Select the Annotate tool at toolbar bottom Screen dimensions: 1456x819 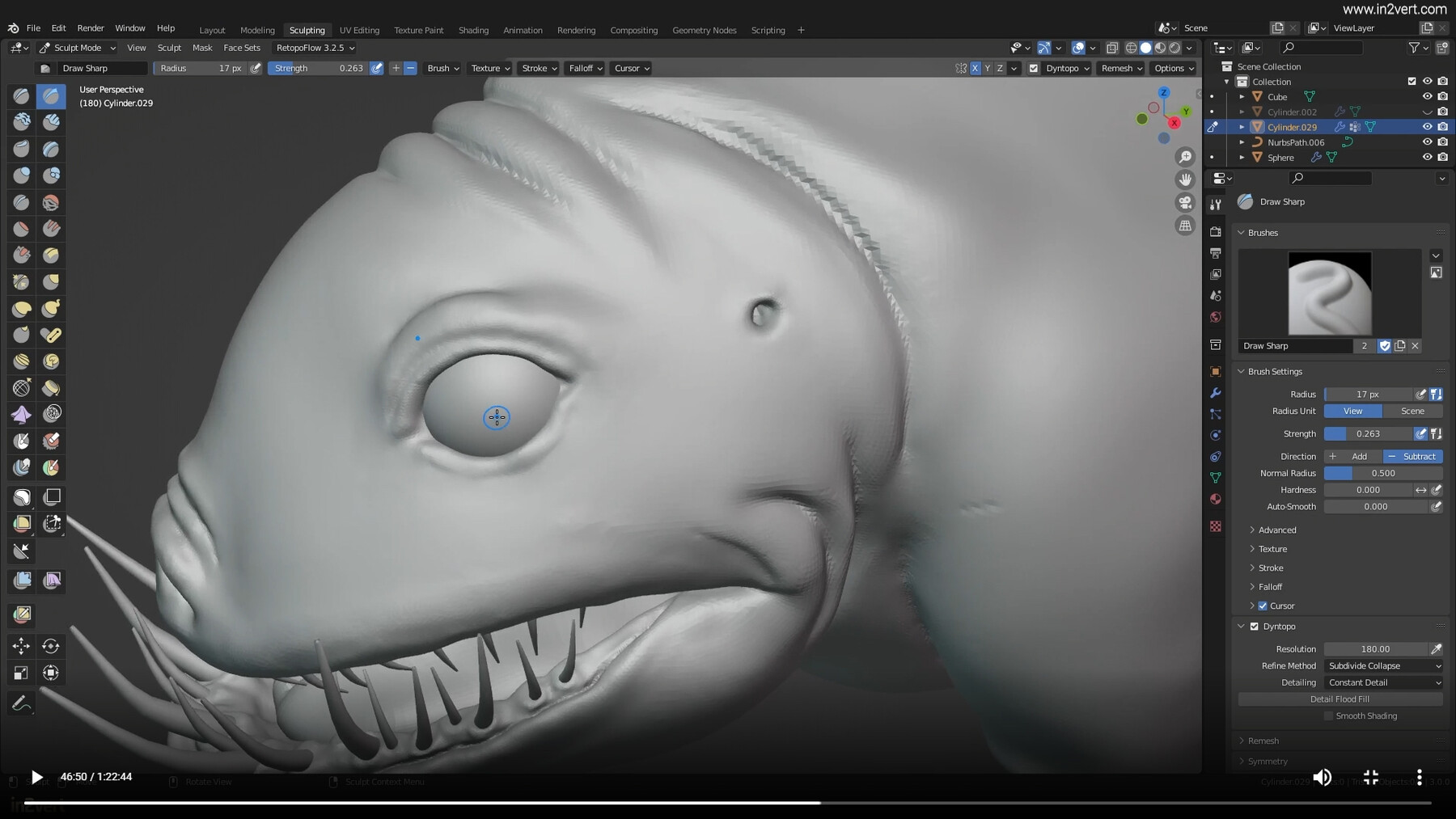coord(21,703)
